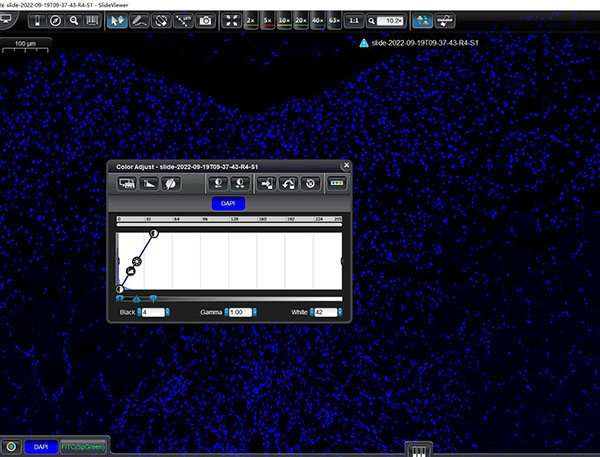Select the fit-to-window icon
The image size is (600, 457).
232,20
